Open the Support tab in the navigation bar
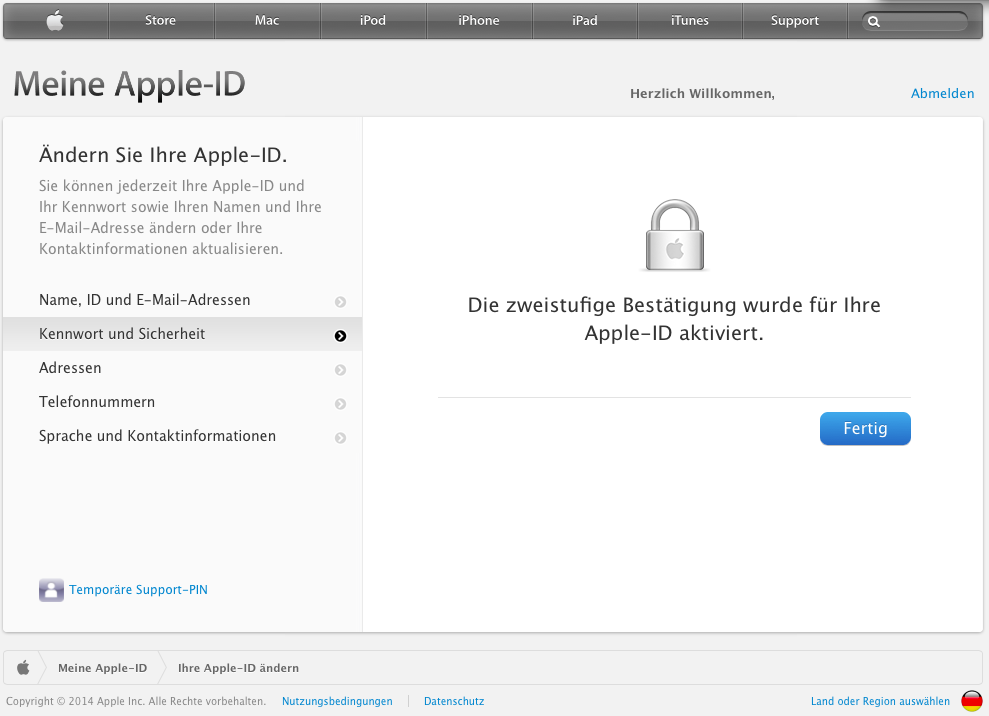 (795, 21)
